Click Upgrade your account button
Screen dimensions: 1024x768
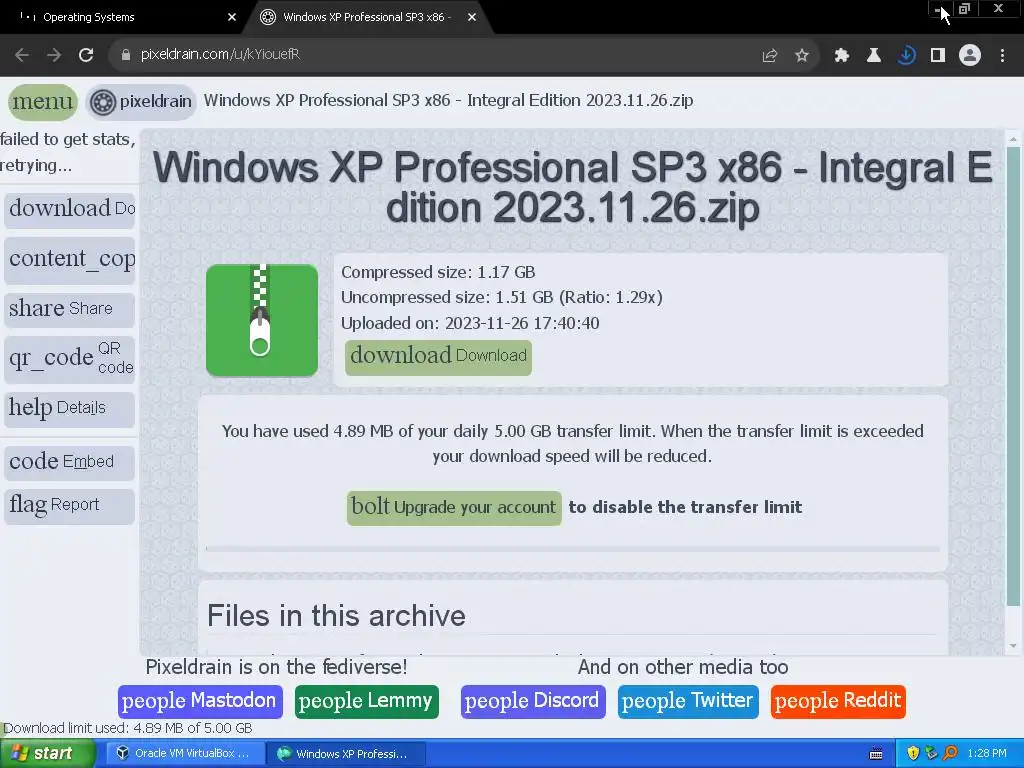(x=454, y=507)
